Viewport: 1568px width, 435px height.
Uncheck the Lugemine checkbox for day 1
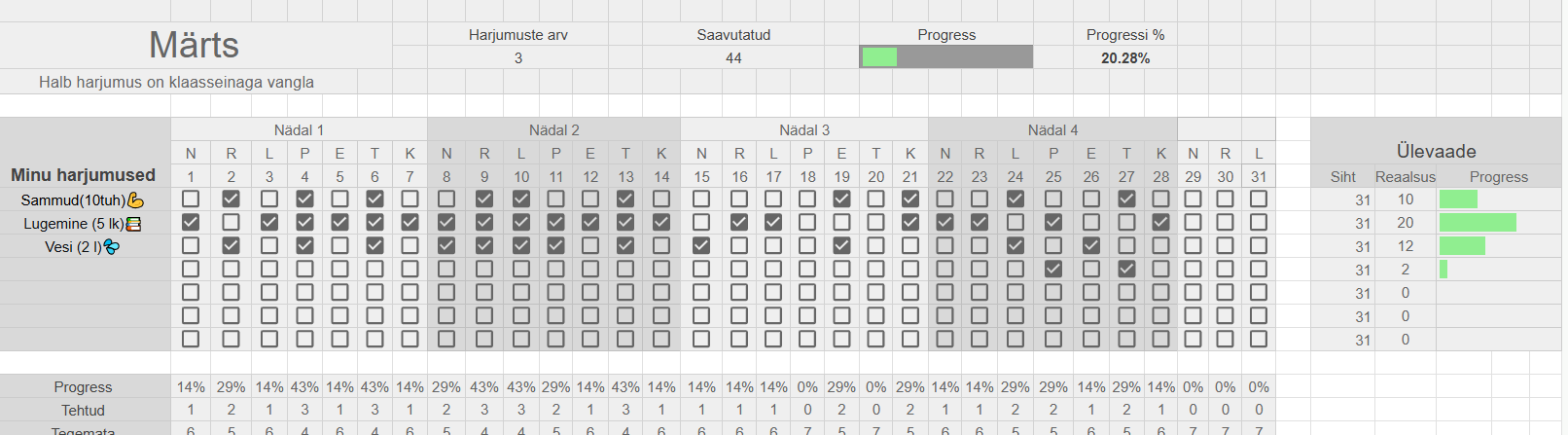pos(191,222)
